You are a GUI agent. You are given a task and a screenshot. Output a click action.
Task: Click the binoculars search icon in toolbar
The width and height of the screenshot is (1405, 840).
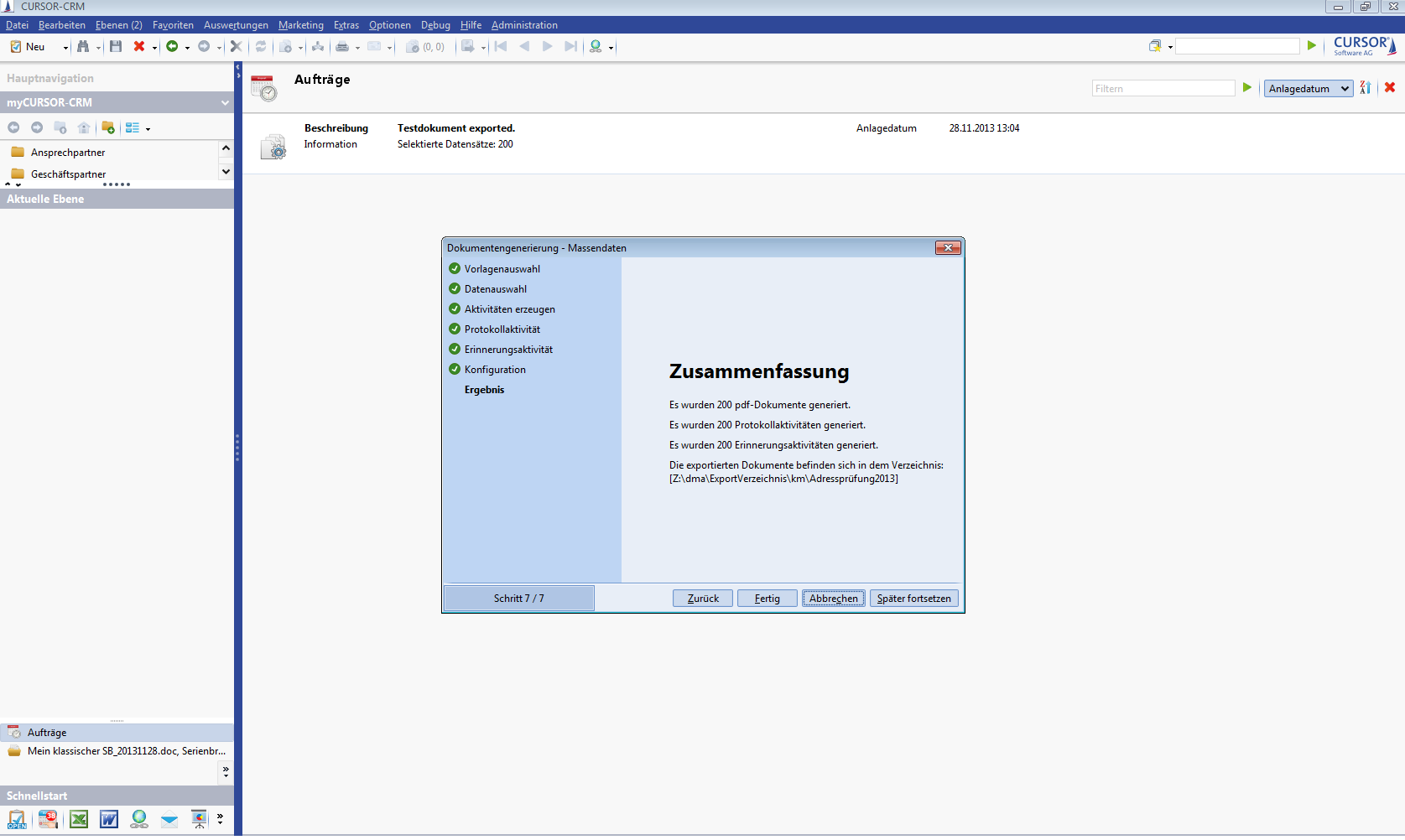[83, 47]
